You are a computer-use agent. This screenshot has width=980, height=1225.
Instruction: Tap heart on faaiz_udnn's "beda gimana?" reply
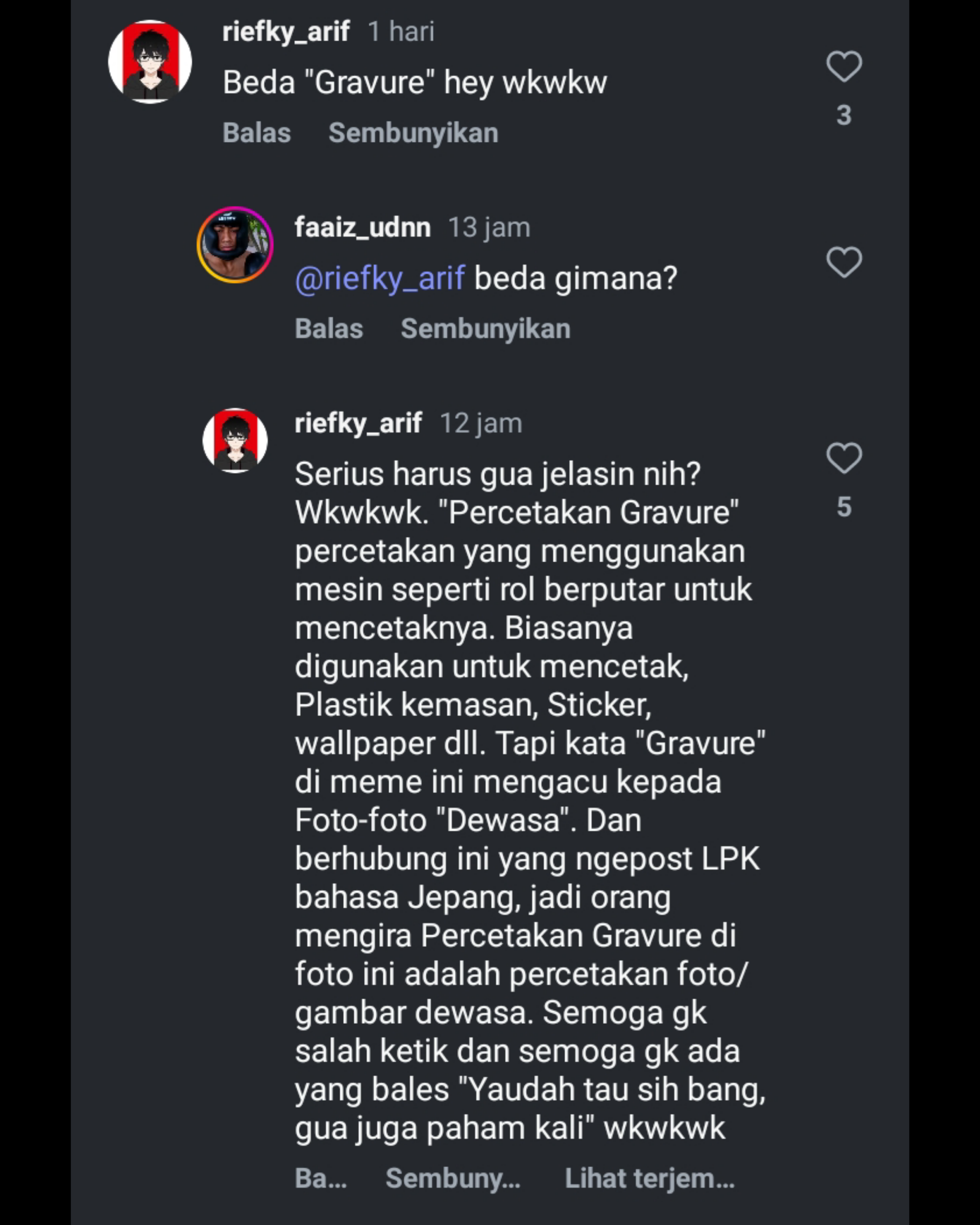[x=844, y=262]
